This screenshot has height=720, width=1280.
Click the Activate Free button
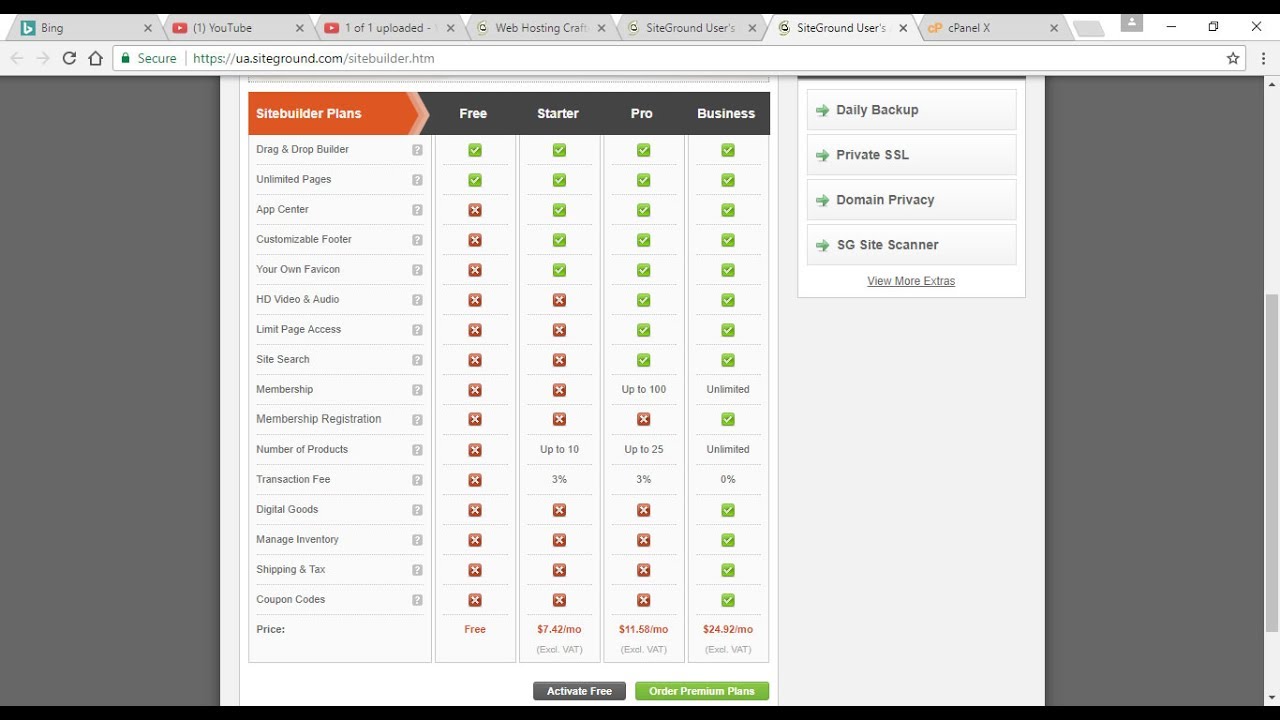click(579, 691)
